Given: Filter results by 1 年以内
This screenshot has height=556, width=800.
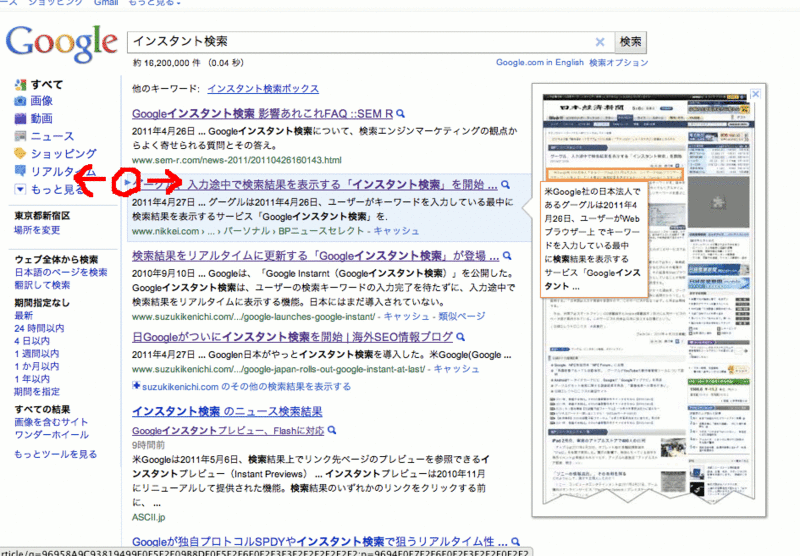Looking at the screenshot, I should [x=32, y=379].
